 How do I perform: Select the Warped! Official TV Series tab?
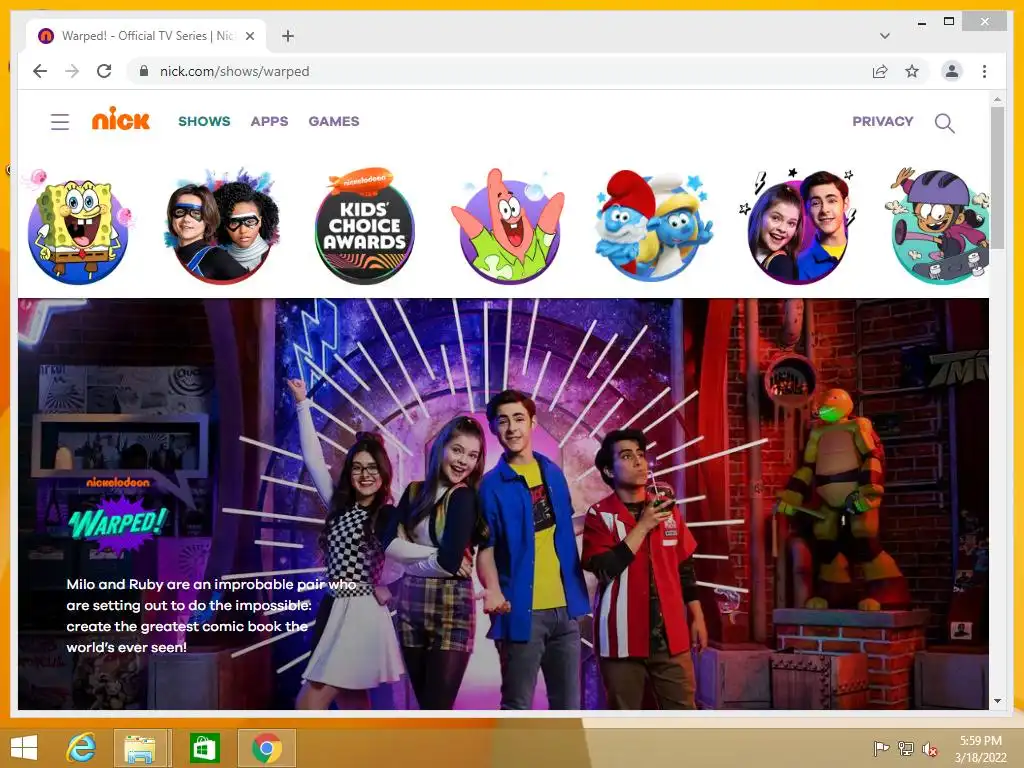click(x=146, y=36)
